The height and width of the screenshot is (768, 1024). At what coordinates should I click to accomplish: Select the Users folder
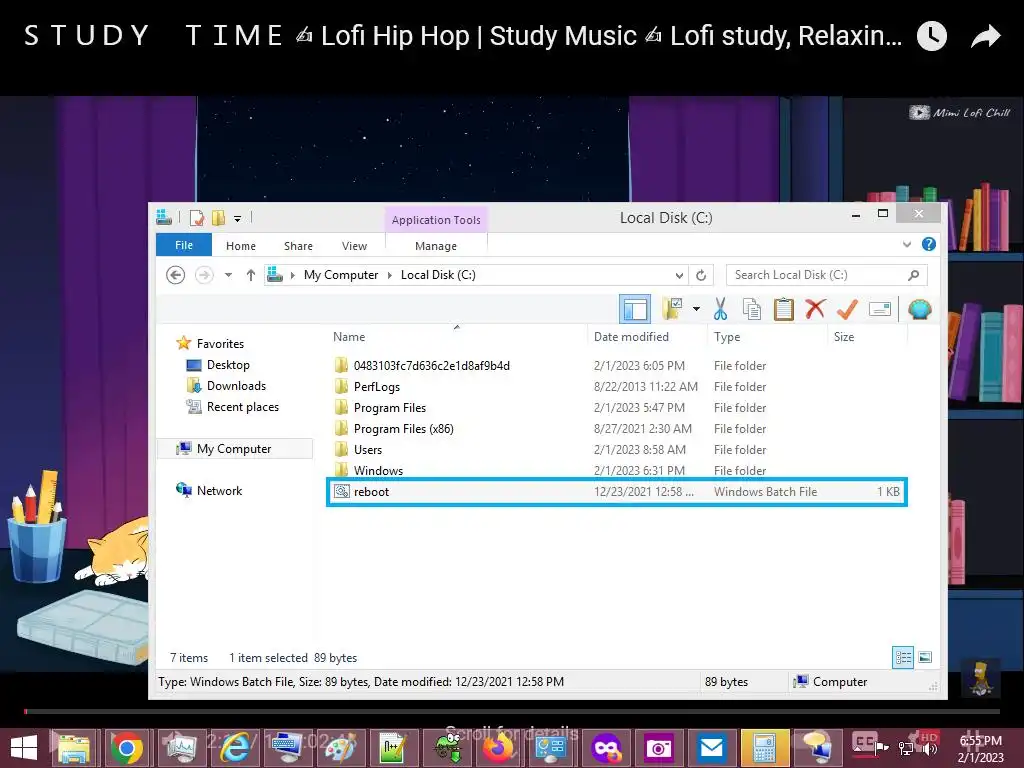click(x=616, y=449)
